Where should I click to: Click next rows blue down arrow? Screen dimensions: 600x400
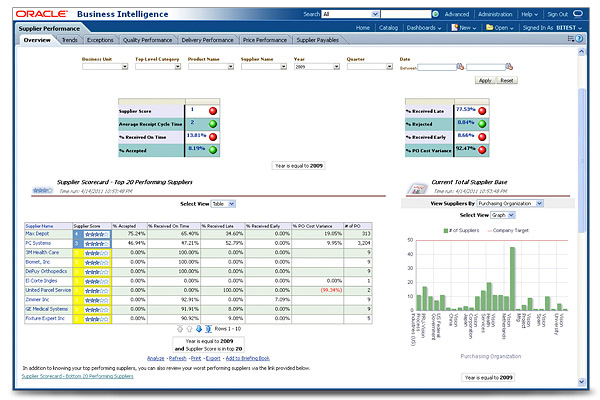(199, 329)
